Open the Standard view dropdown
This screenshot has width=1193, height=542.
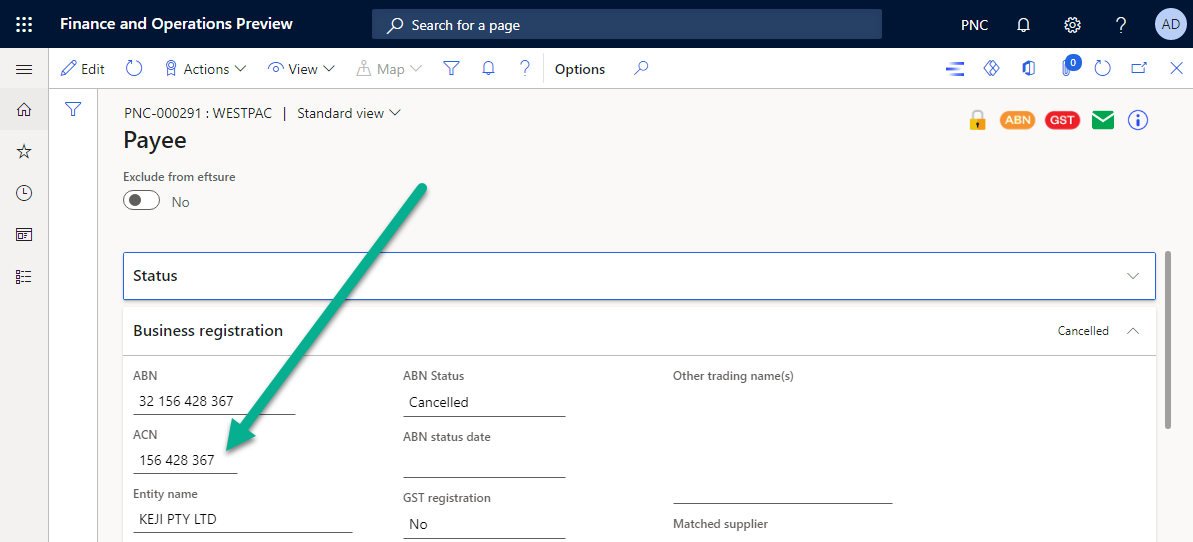coord(349,113)
